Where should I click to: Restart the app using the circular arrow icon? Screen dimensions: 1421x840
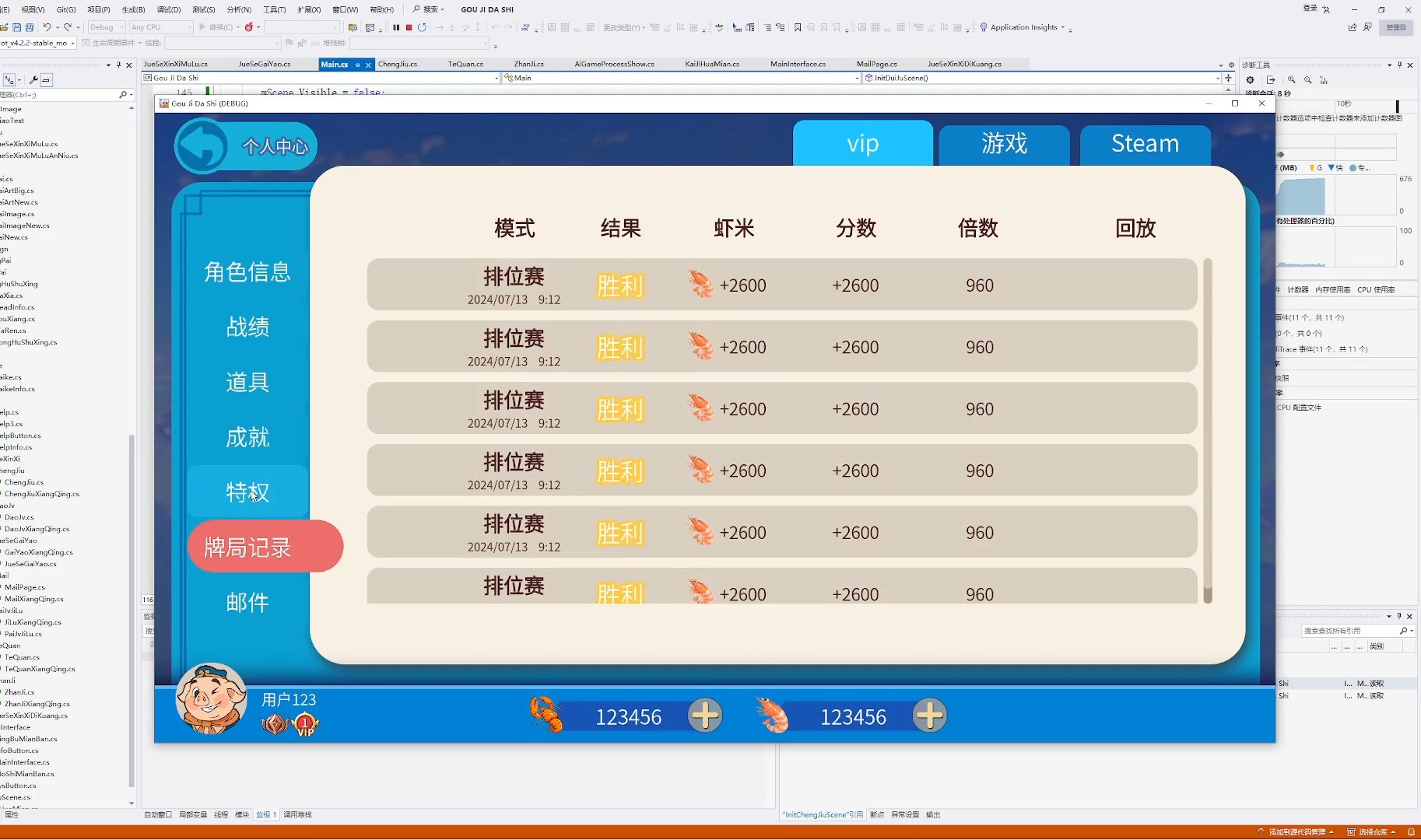pyautogui.click(x=421, y=26)
